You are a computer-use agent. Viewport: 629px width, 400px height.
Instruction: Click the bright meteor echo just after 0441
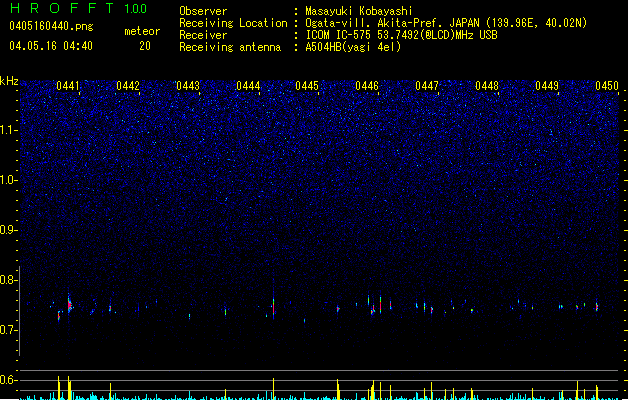(x=69, y=305)
